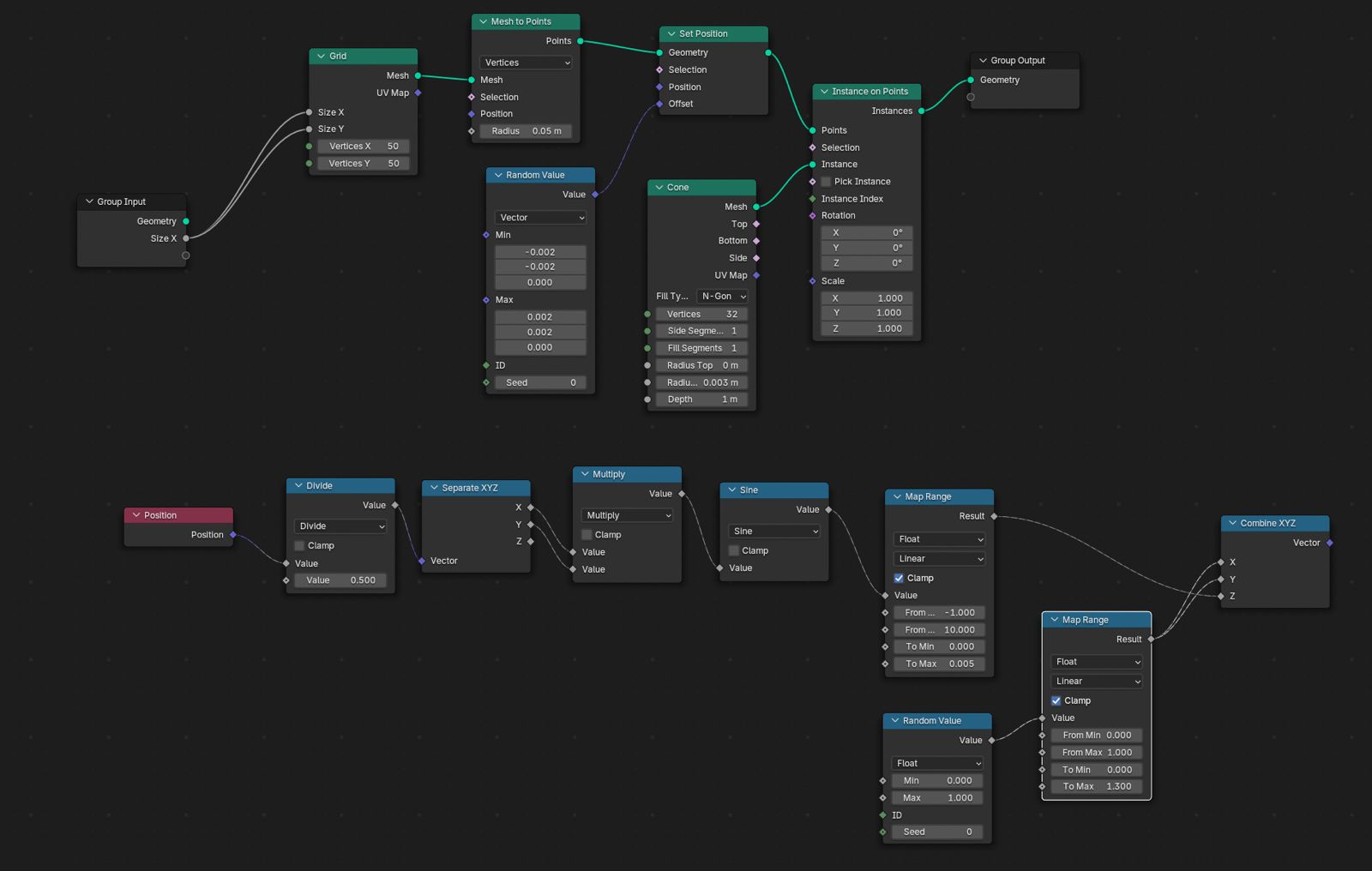Click the Mesh to Points Radius field
The image size is (1372, 871).
click(x=526, y=131)
